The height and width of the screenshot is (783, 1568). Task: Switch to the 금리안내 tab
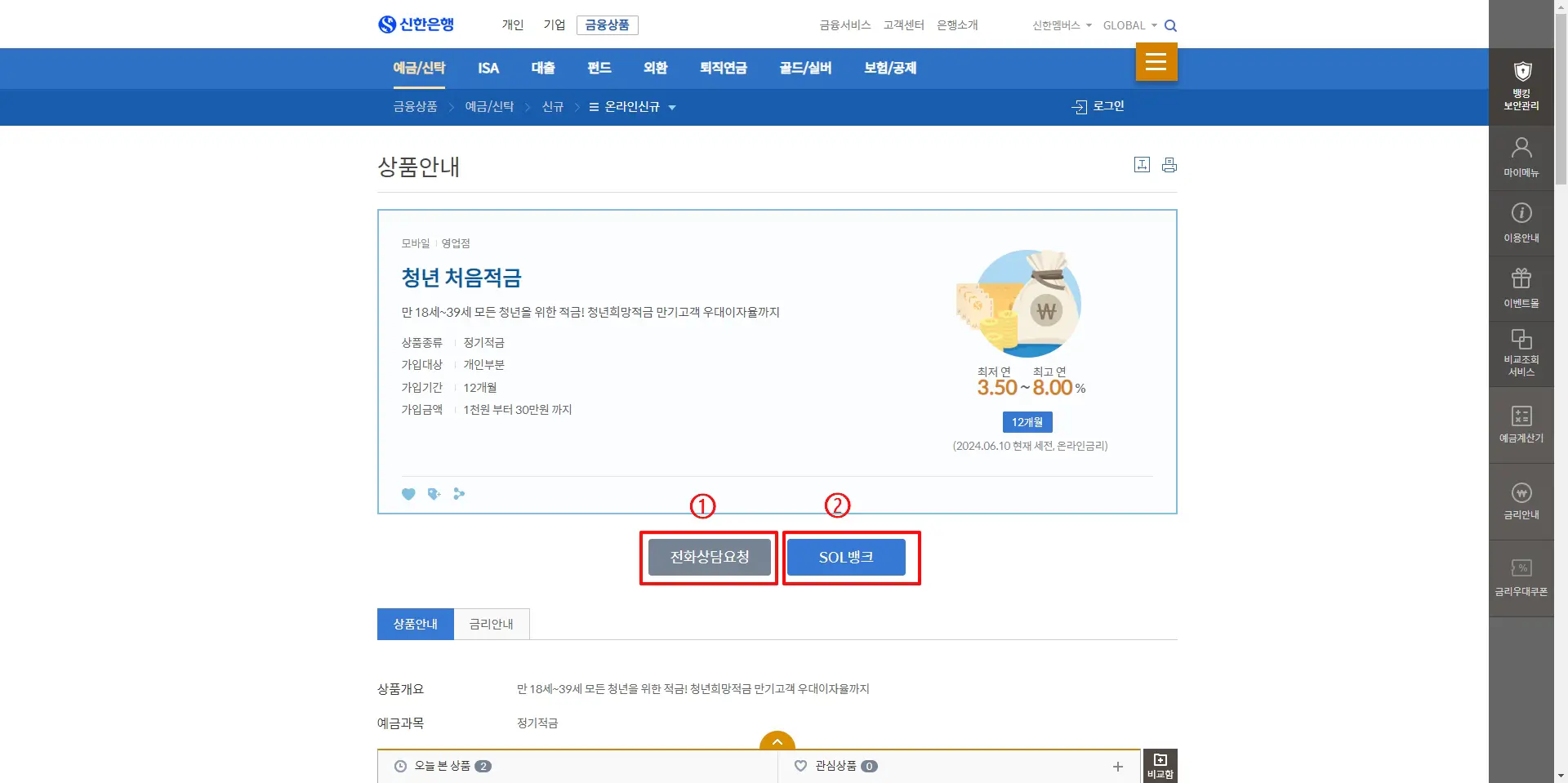[x=492, y=624]
